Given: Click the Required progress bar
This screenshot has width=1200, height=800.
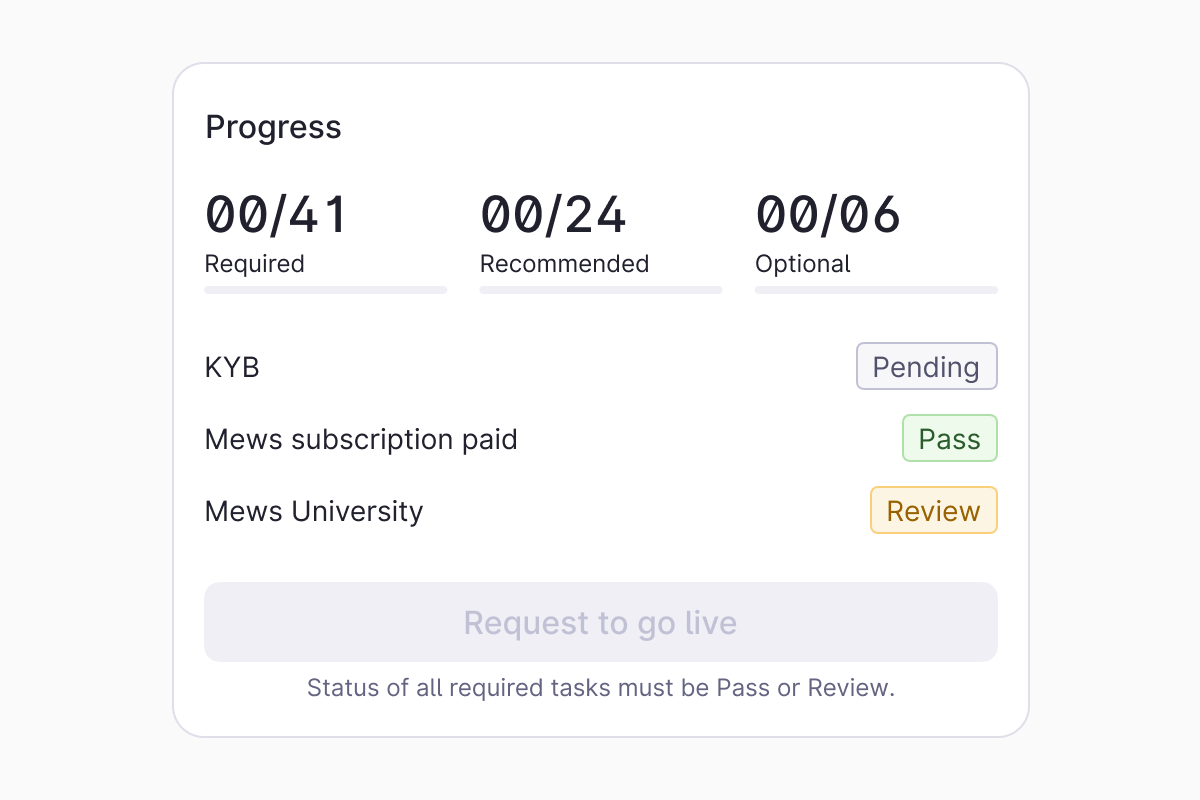Looking at the screenshot, I should click(325, 290).
